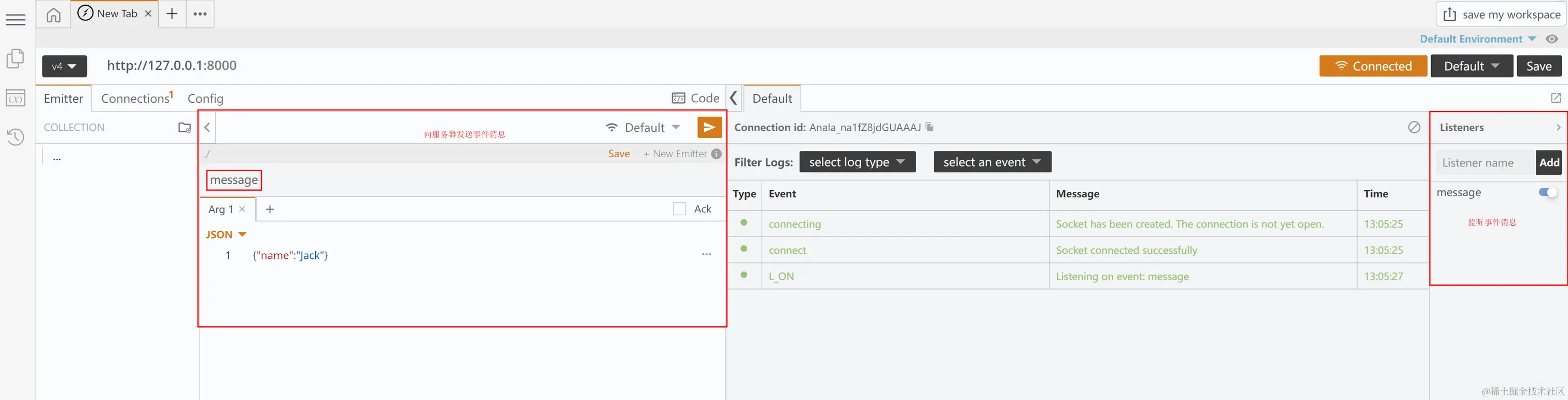Screen dimensions: 1568x400
Task: Click the orange Connected button
Action: (1373, 66)
